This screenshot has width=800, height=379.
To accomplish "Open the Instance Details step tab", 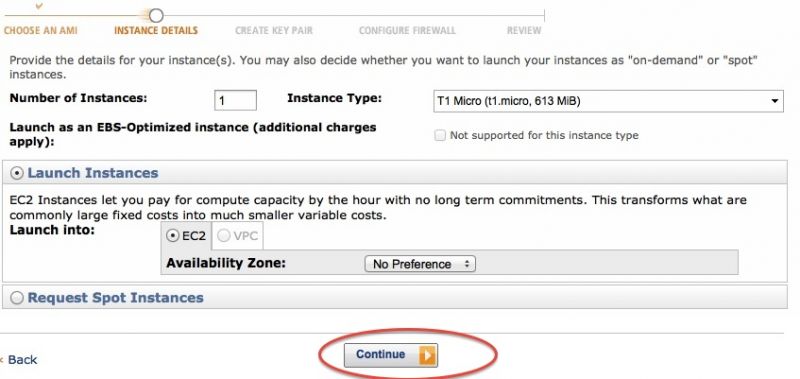I will (156, 31).
